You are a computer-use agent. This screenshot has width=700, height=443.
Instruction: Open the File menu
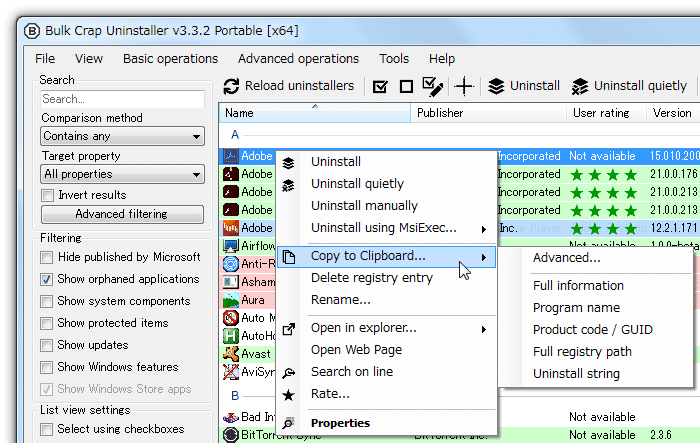pyautogui.click(x=45, y=59)
